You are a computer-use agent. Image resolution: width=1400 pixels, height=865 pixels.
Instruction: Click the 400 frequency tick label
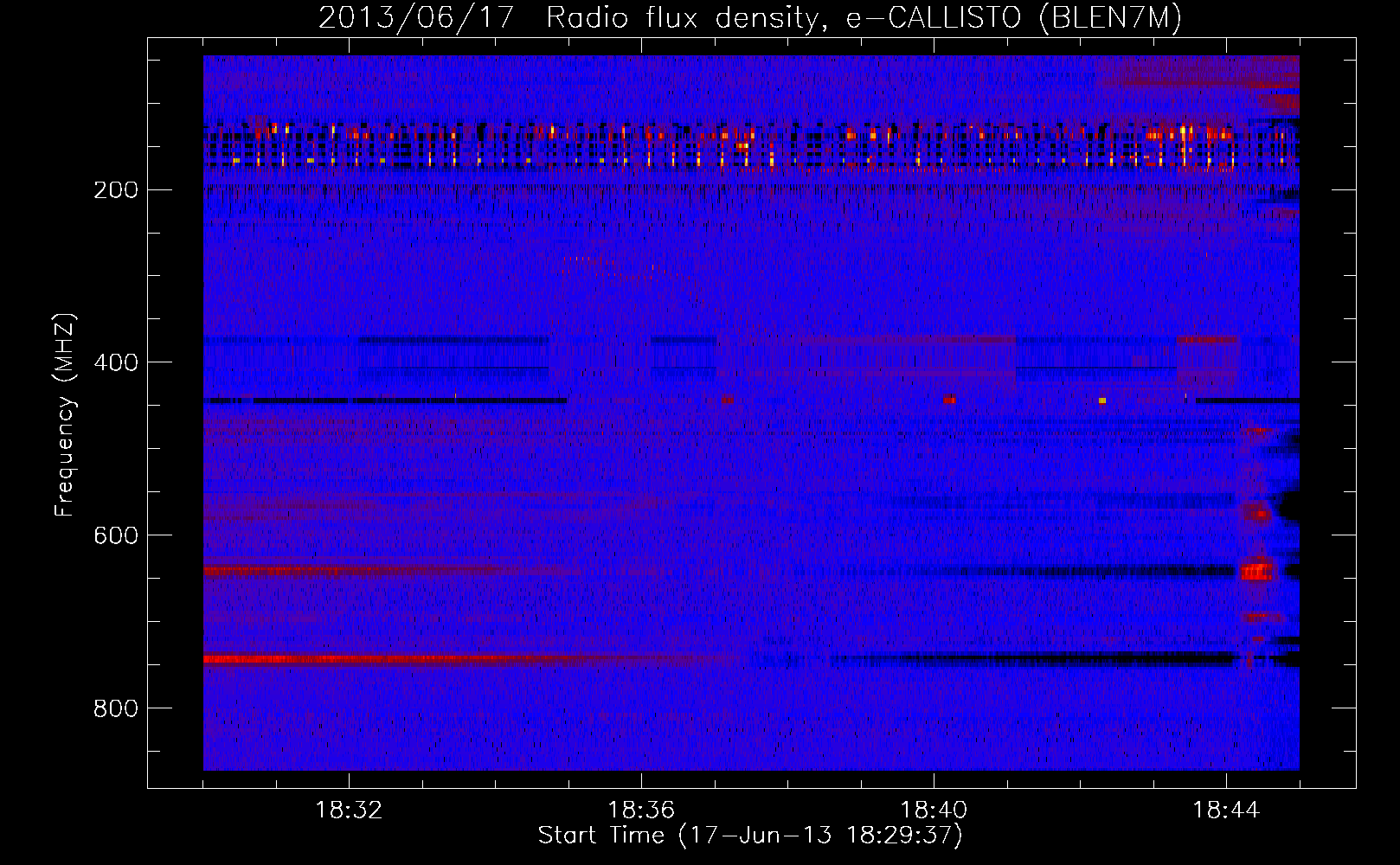tap(115, 362)
